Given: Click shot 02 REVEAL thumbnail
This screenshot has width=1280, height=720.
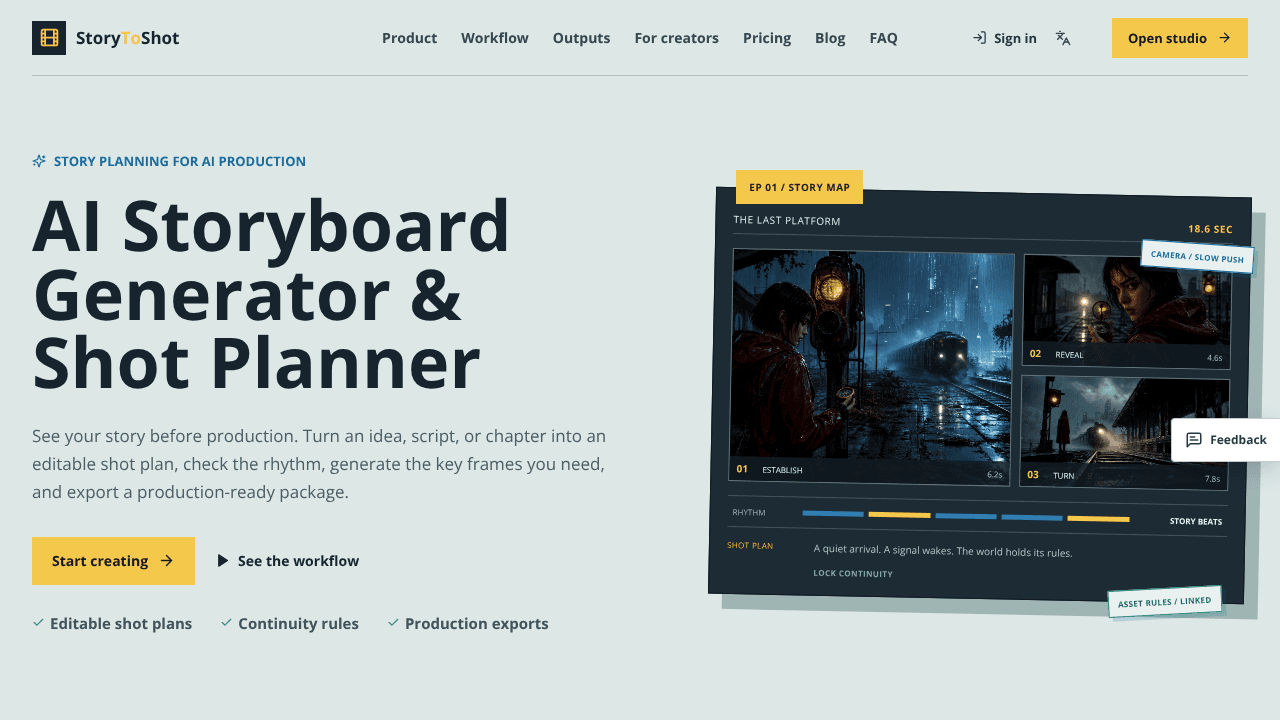Looking at the screenshot, I should pos(1126,311).
